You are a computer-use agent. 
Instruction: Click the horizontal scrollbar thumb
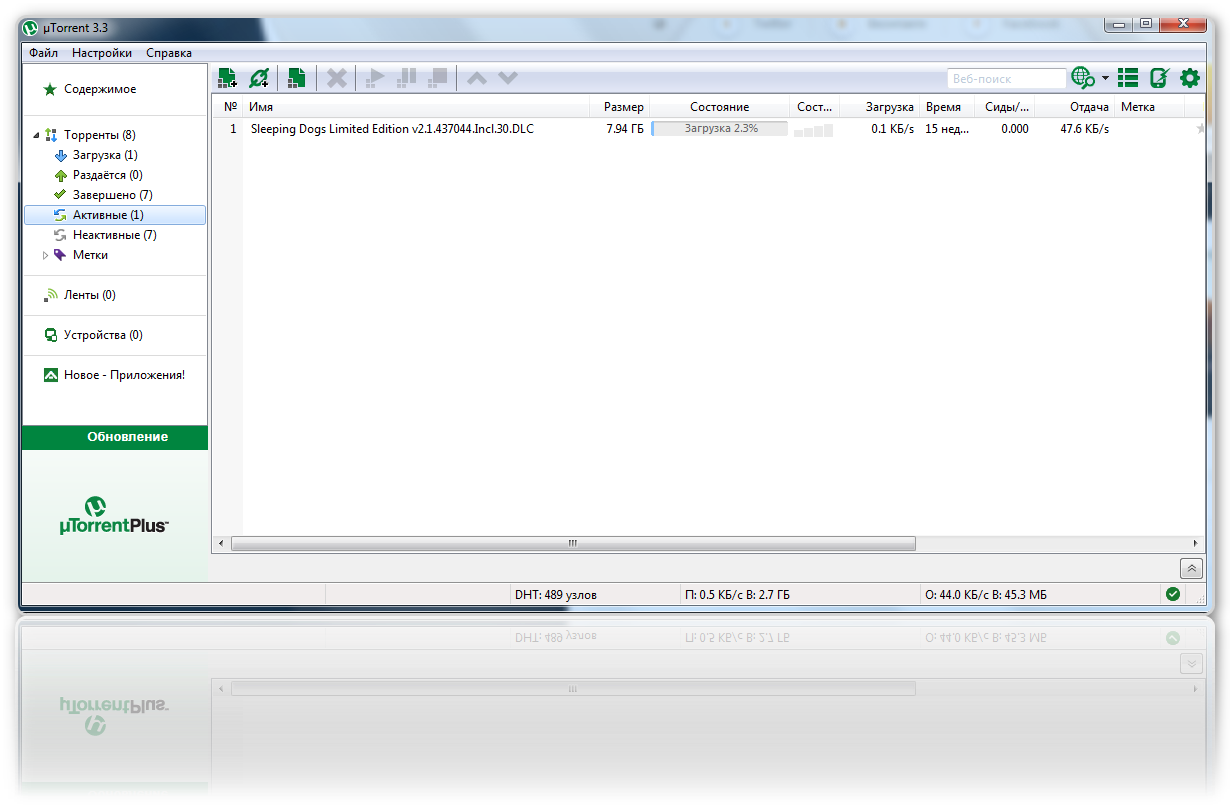click(573, 544)
